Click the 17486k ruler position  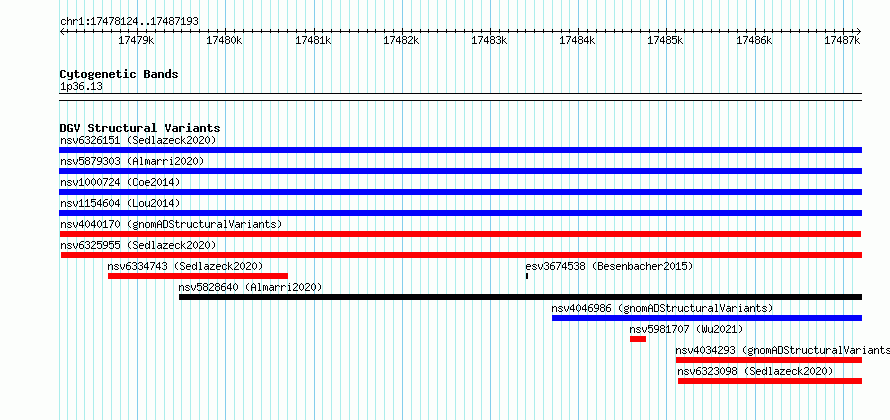point(754,40)
